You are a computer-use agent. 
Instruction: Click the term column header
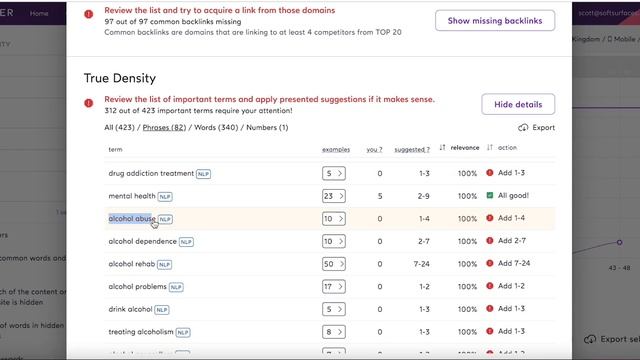(115, 149)
